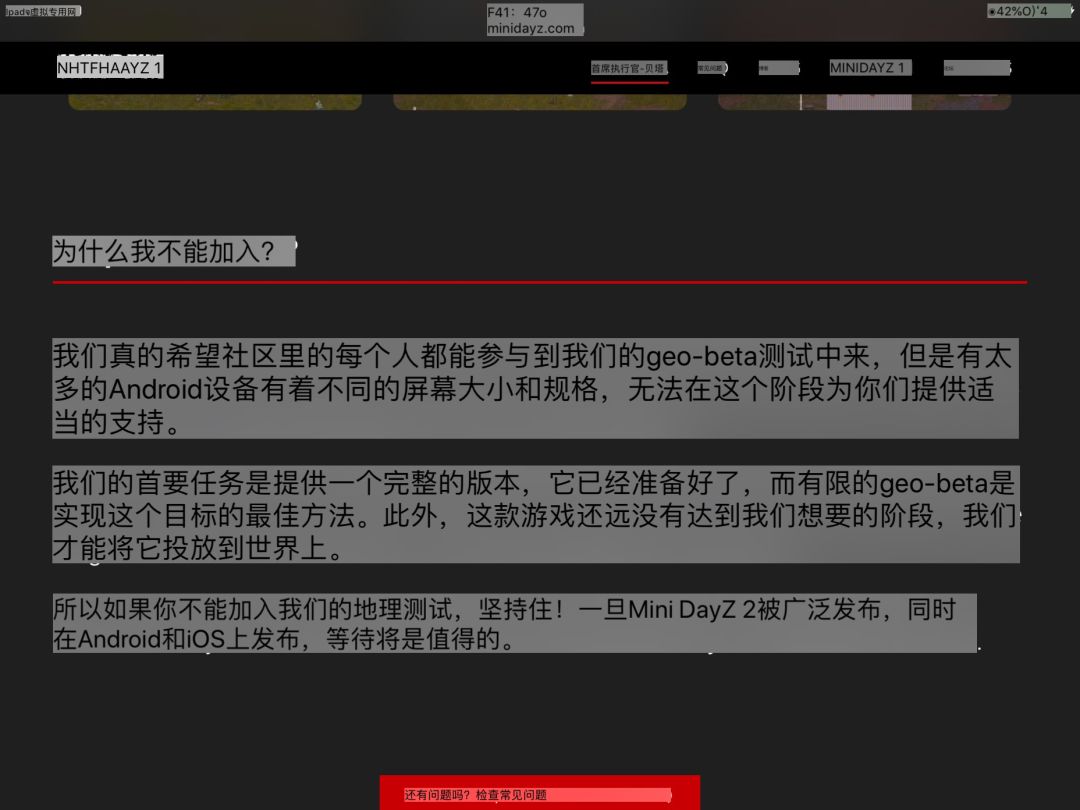Screen dimensions: 1080x810
Task: Click the paragraph starting 我们真的希望社区里
Action: click(535, 388)
